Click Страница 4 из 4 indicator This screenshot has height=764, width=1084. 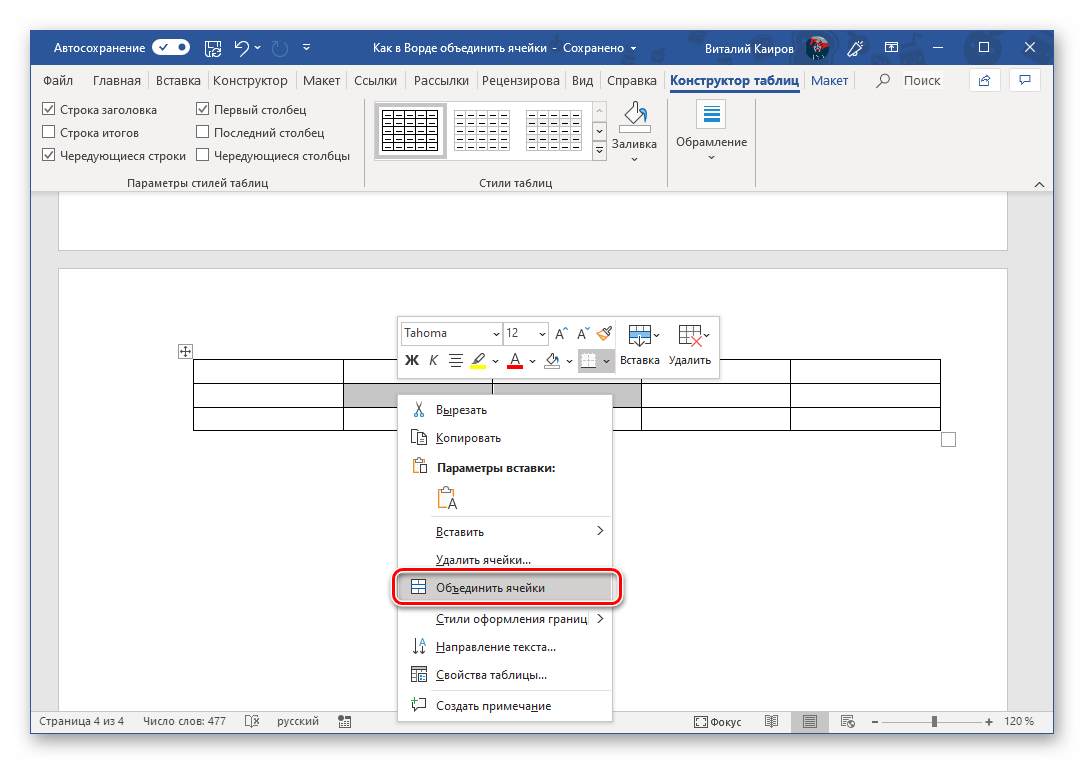[x=82, y=721]
